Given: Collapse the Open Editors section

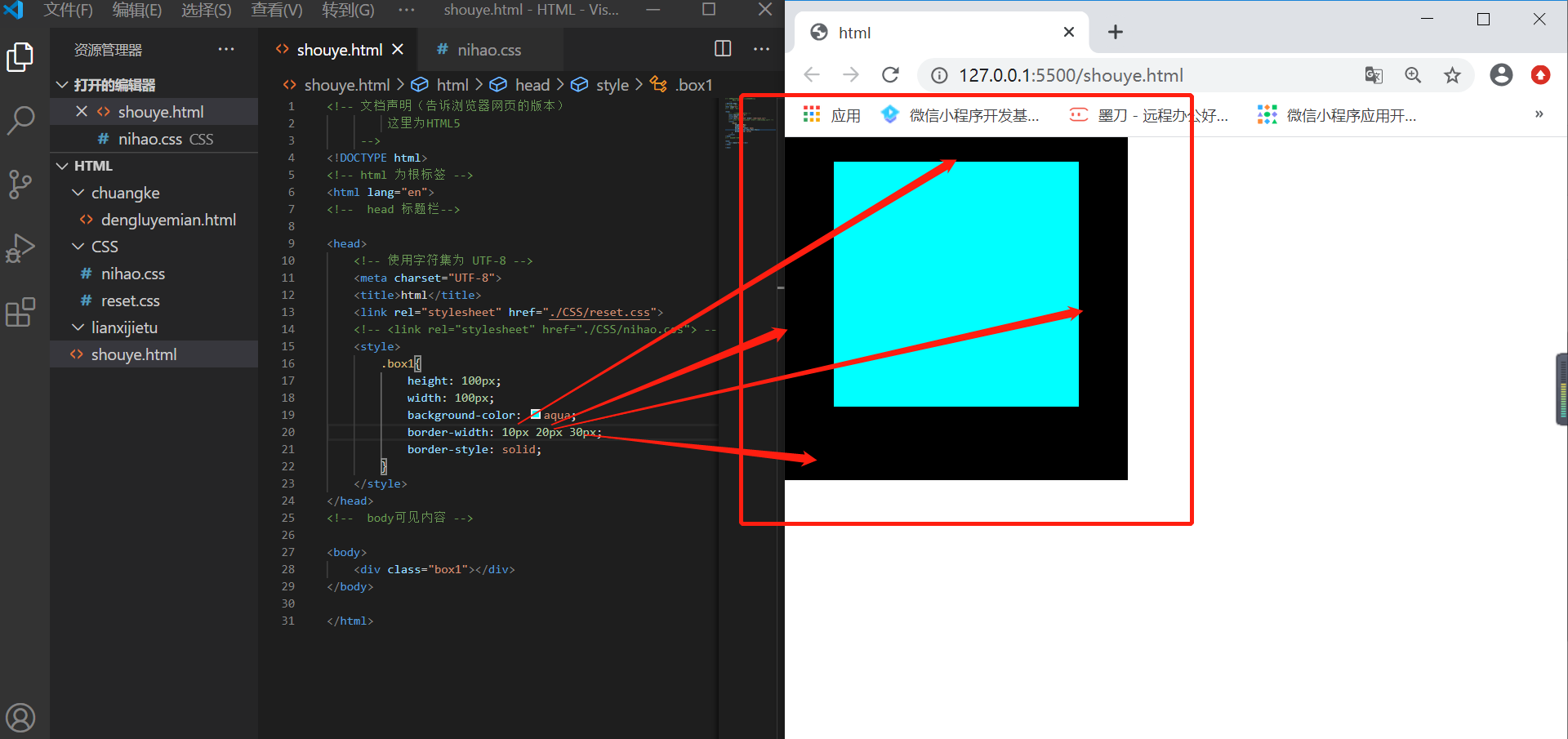Looking at the screenshot, I should [62, 85].
